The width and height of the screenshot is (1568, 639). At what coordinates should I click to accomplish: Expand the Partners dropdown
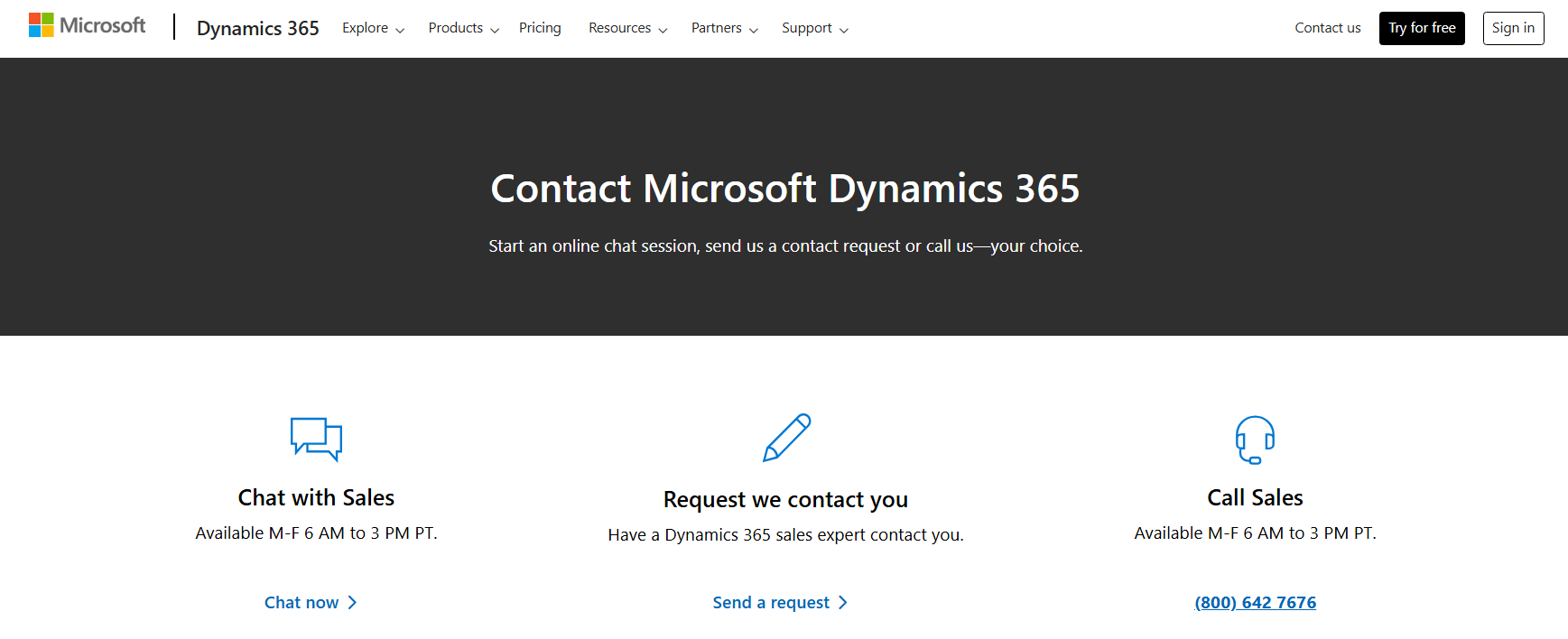[x=724, y=28]
